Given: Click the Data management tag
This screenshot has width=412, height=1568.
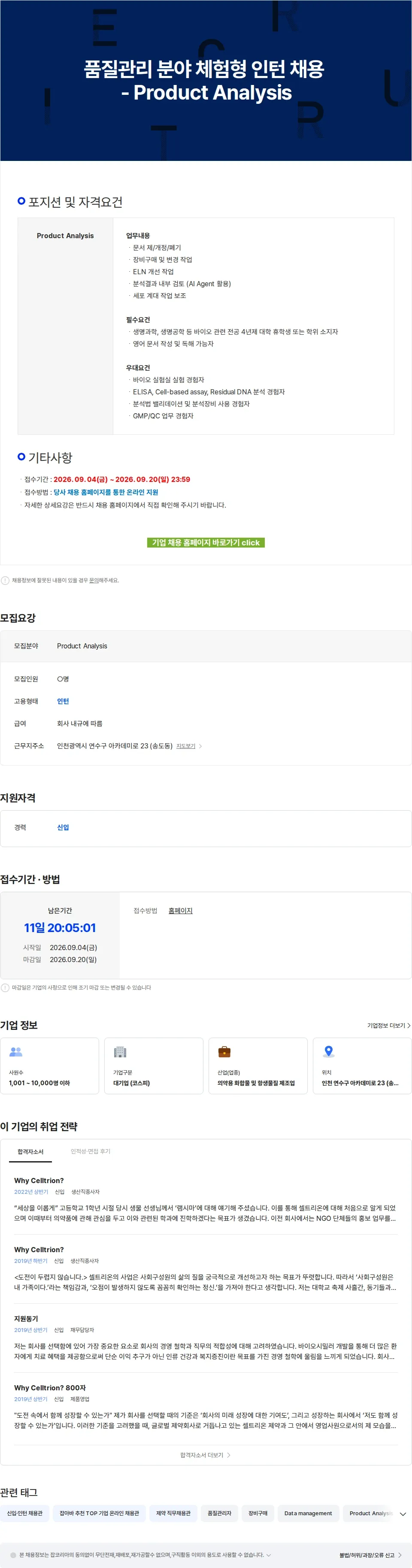Looking at the screenshot, I should tap(308, 1513).
